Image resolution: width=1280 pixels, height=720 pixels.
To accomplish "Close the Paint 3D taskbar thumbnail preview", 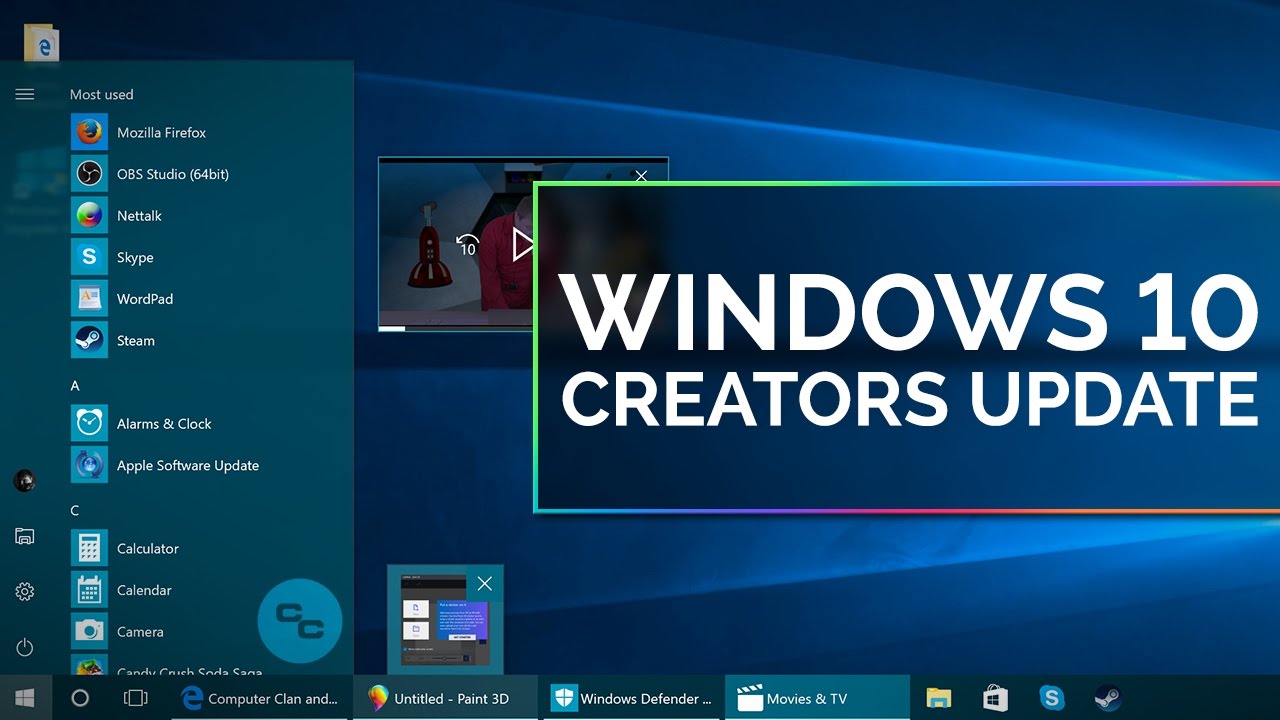I will [x=484, y=584].
